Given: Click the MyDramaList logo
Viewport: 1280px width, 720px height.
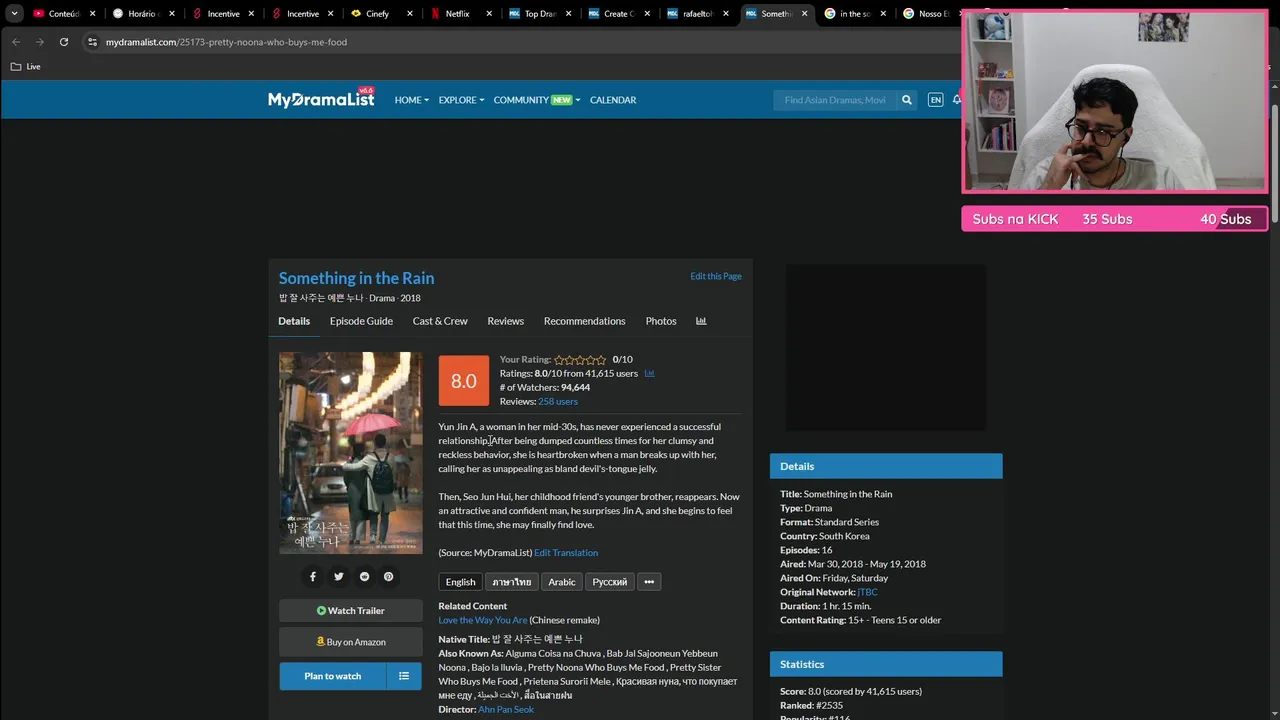Looking at the screenshot, I should (x=321, y=99).
